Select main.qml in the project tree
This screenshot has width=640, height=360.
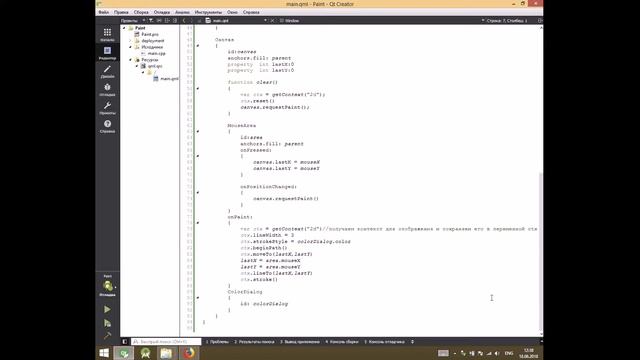pyautogui.click(x=169, y=78)
